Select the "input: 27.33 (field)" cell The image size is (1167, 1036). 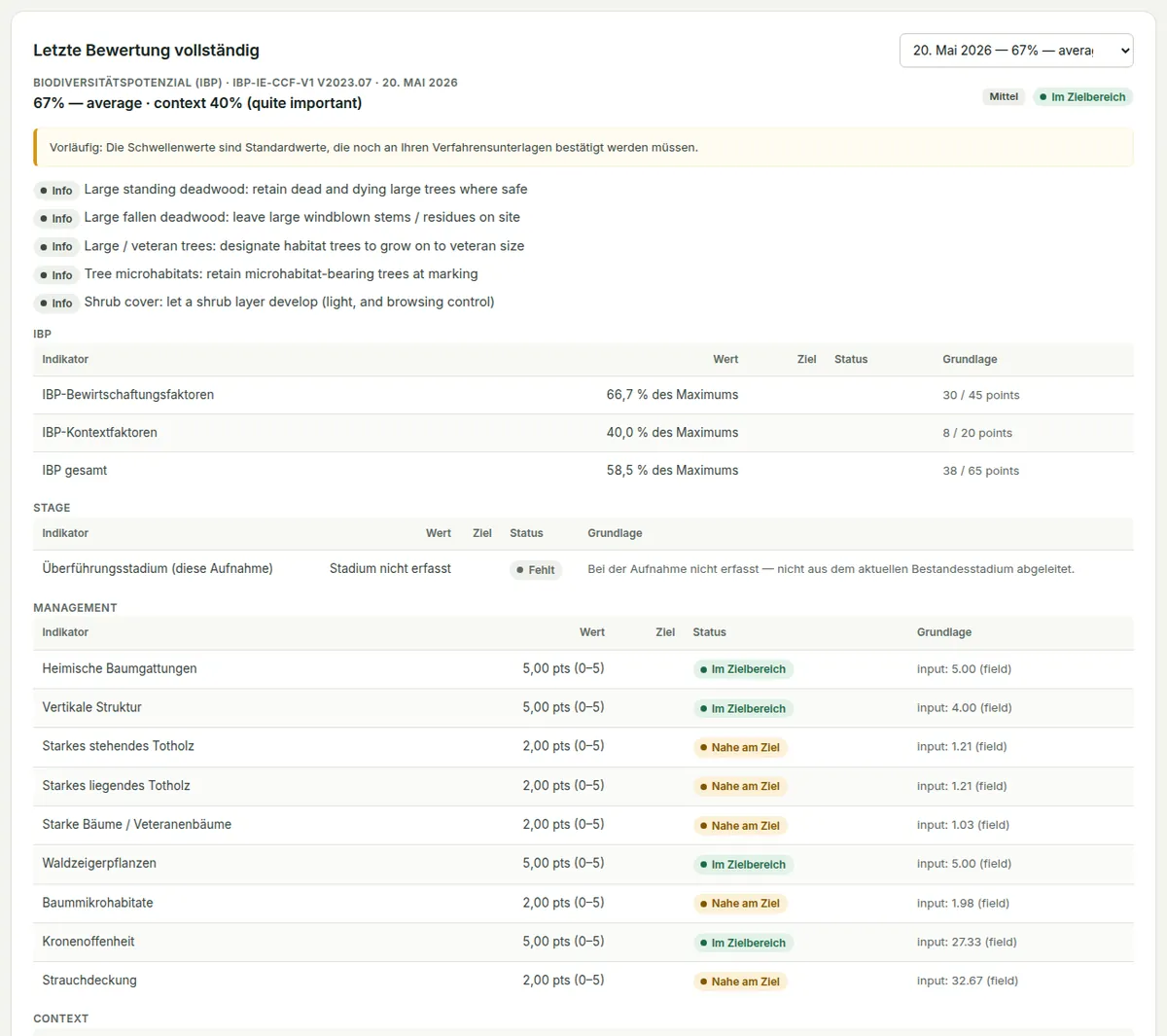pos(967,943)
